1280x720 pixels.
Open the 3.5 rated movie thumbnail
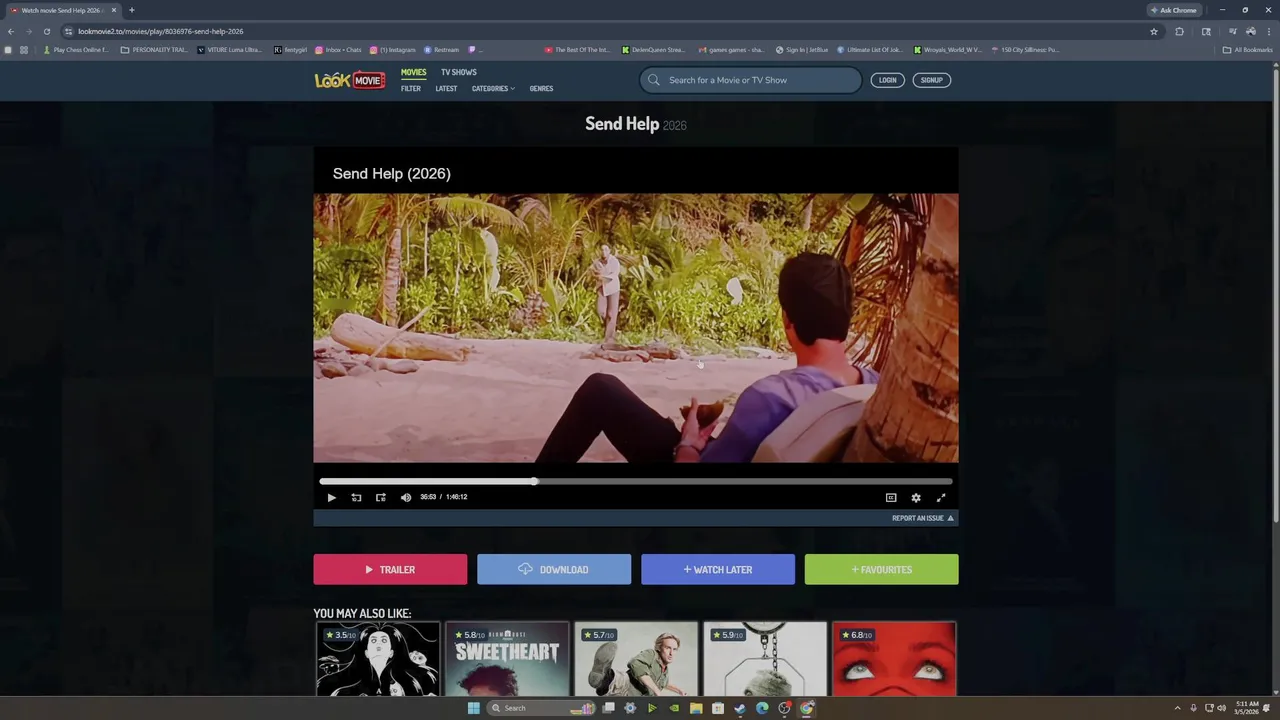tap(378, 658)
